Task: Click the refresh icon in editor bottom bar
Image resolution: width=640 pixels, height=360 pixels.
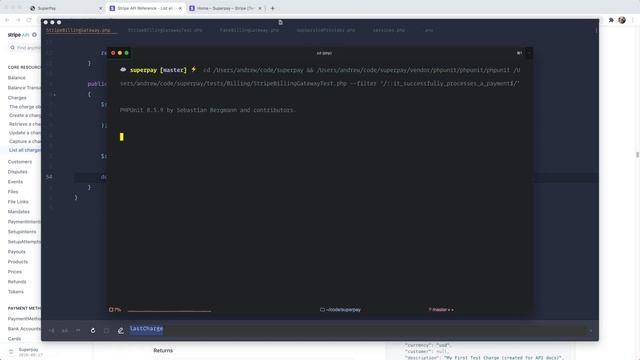Action: click(x=93, y=331)
